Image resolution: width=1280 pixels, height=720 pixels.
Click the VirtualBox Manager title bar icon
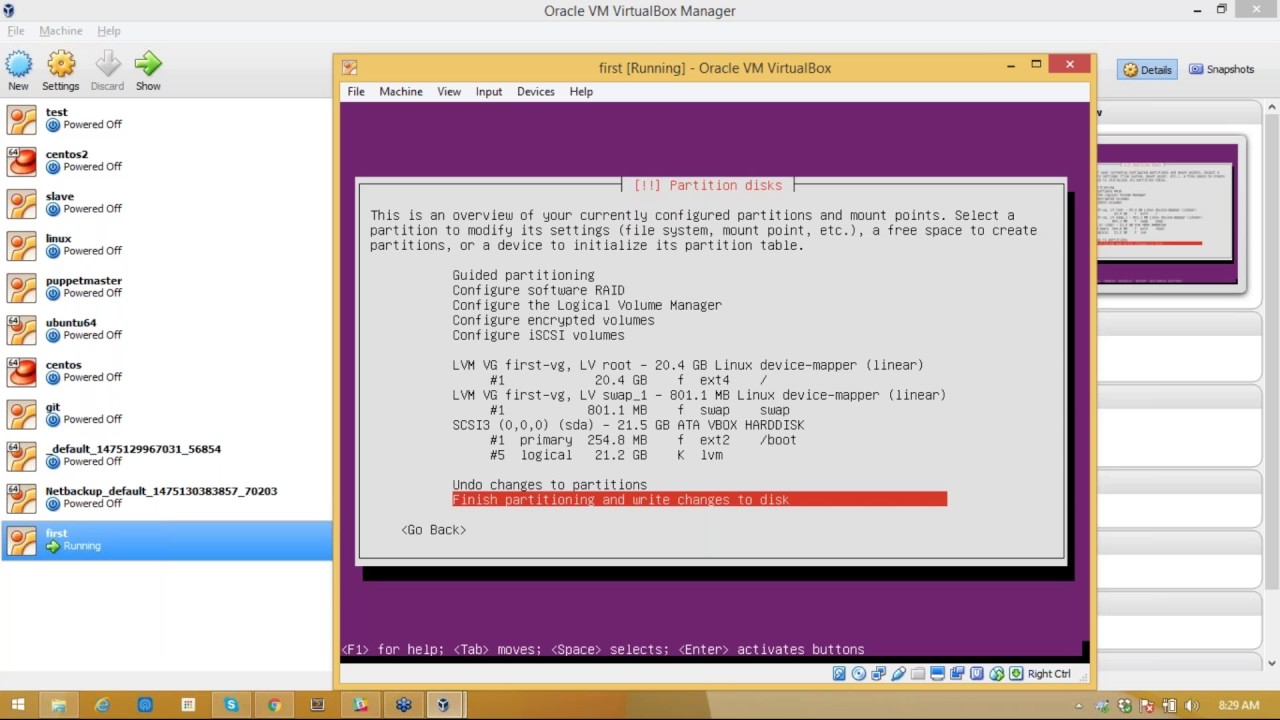[x=9, y=10]
